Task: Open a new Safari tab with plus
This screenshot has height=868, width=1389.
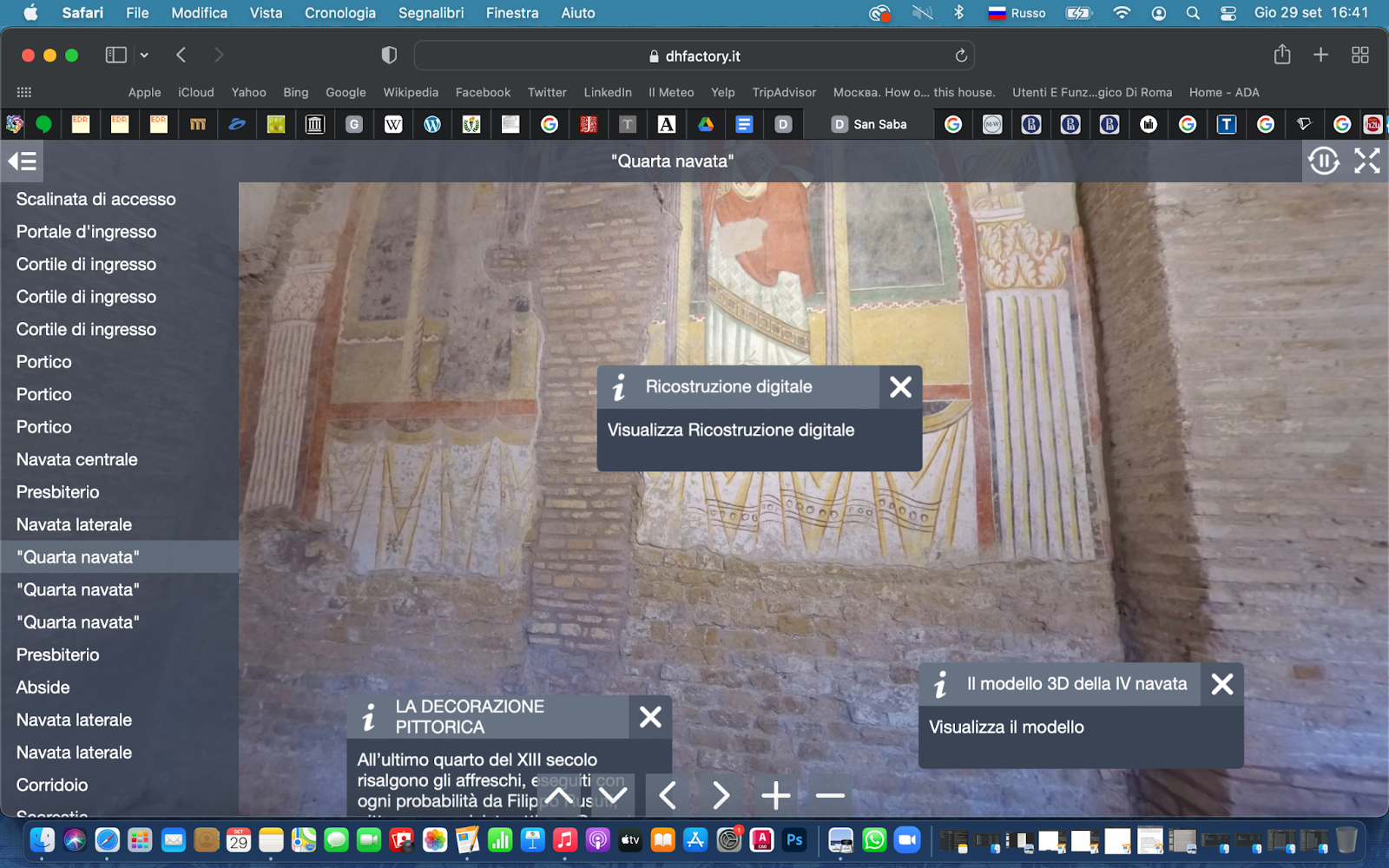Action: (1320, 56)
